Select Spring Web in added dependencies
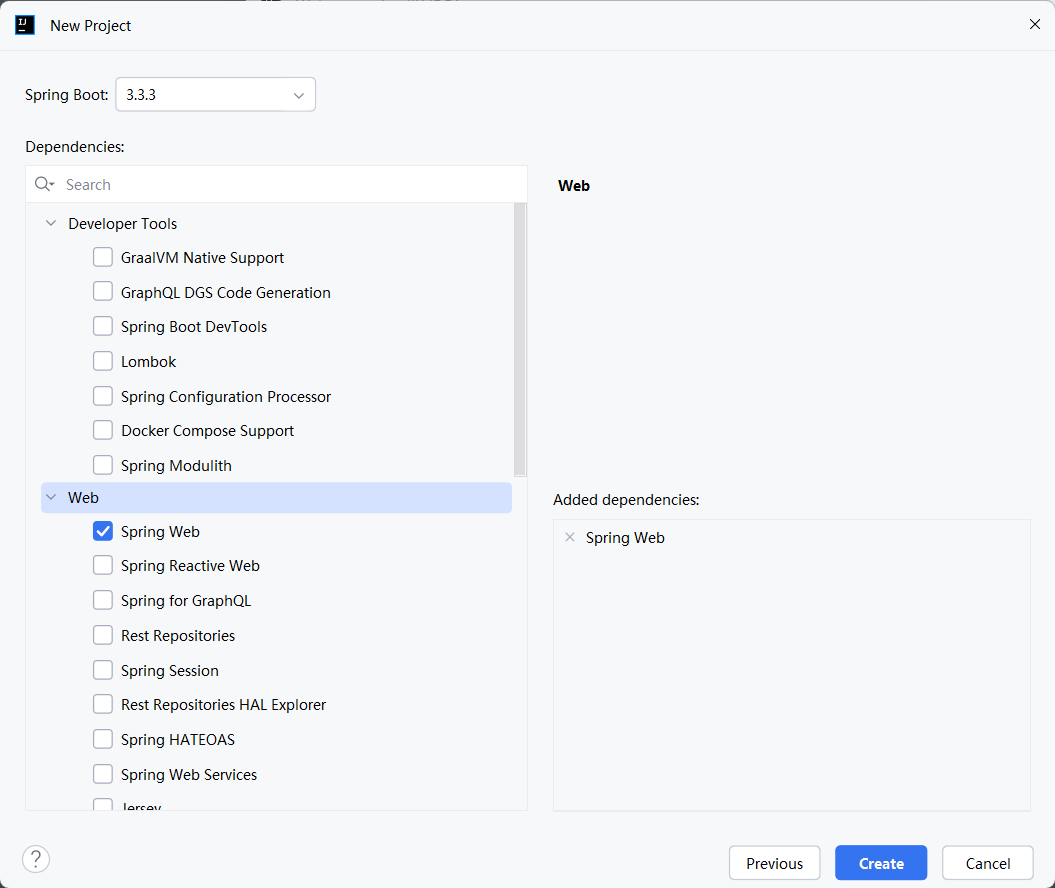Viewport: 1055px width, 888px height. click(625, 538)
